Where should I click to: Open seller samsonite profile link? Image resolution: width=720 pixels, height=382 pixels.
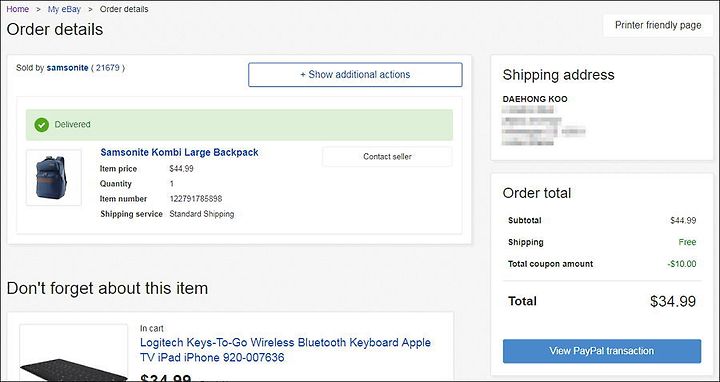[x=68, y=68]
